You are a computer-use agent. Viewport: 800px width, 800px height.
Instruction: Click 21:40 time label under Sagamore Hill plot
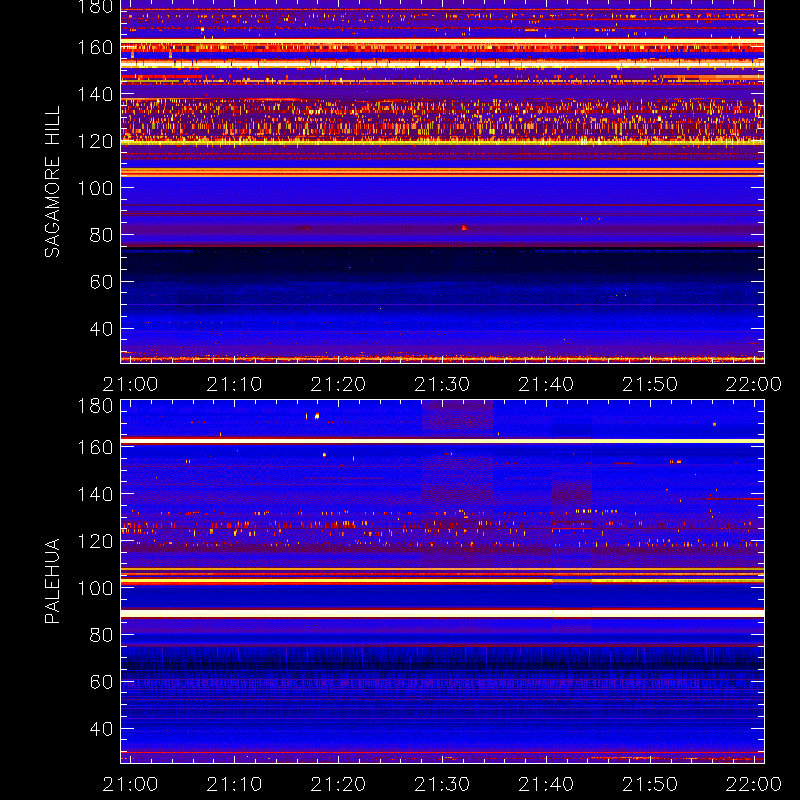[546, 384]
